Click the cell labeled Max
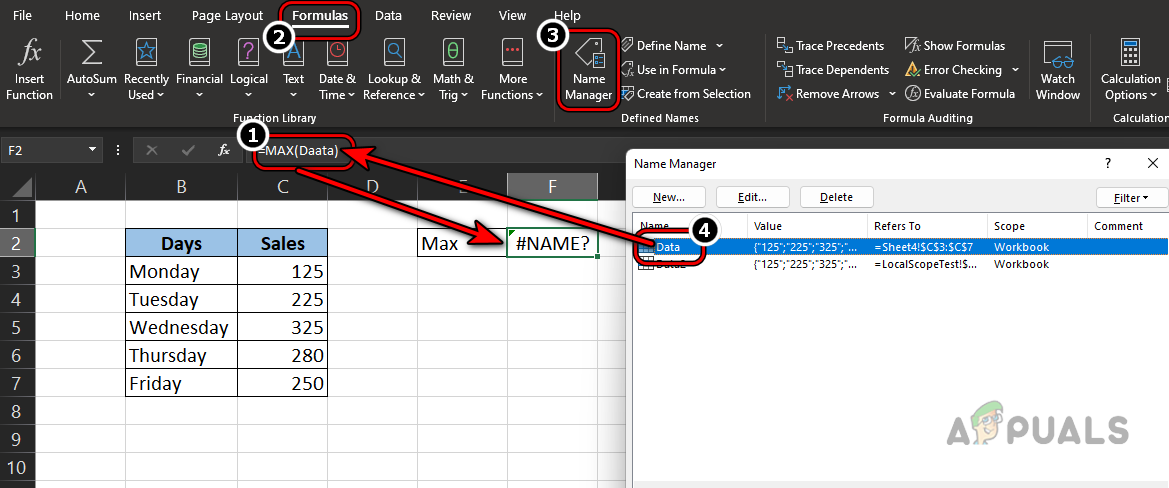 tap(462, 243)
